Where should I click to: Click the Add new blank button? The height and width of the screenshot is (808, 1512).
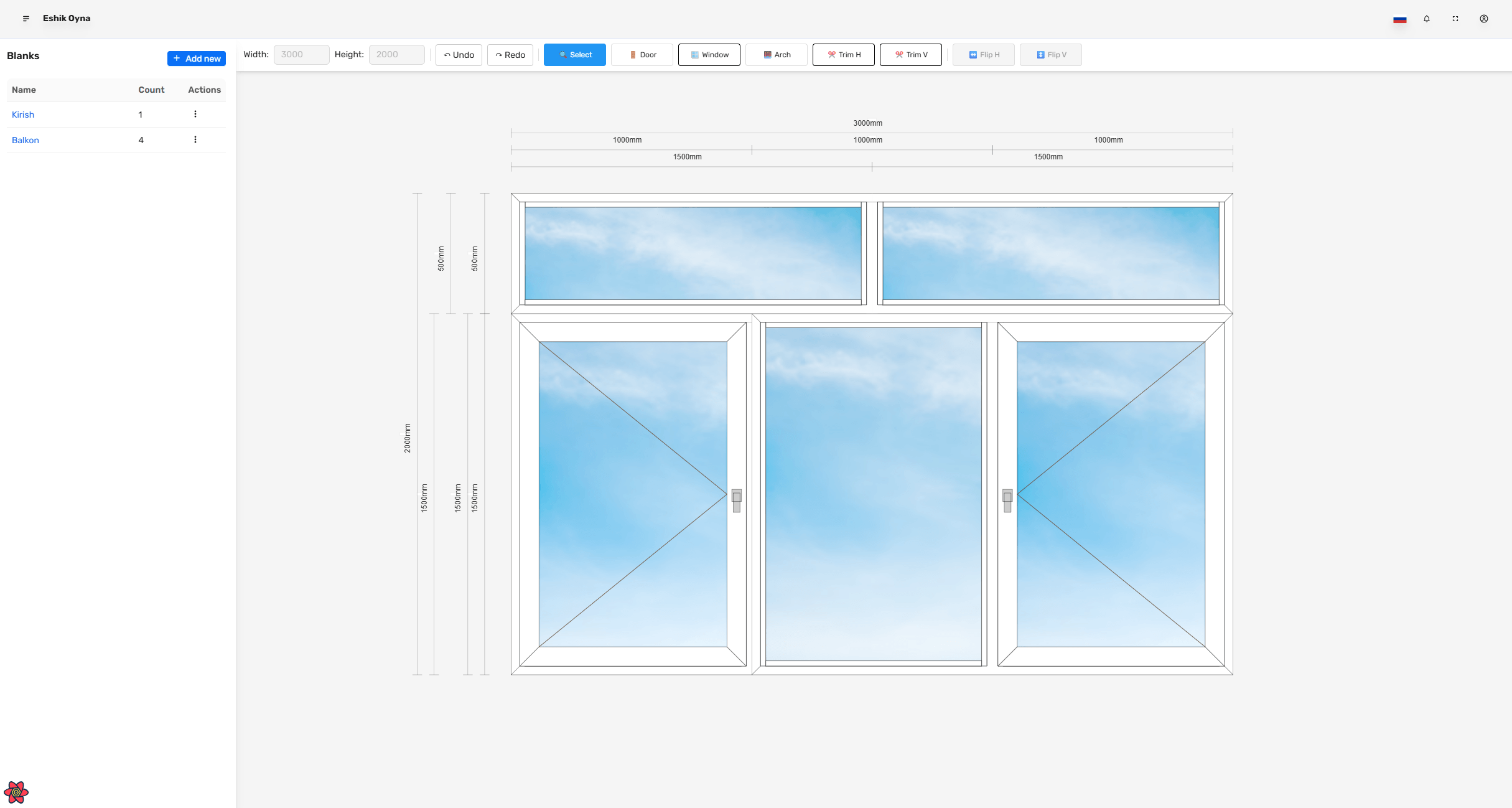click(x=196, y=59)
